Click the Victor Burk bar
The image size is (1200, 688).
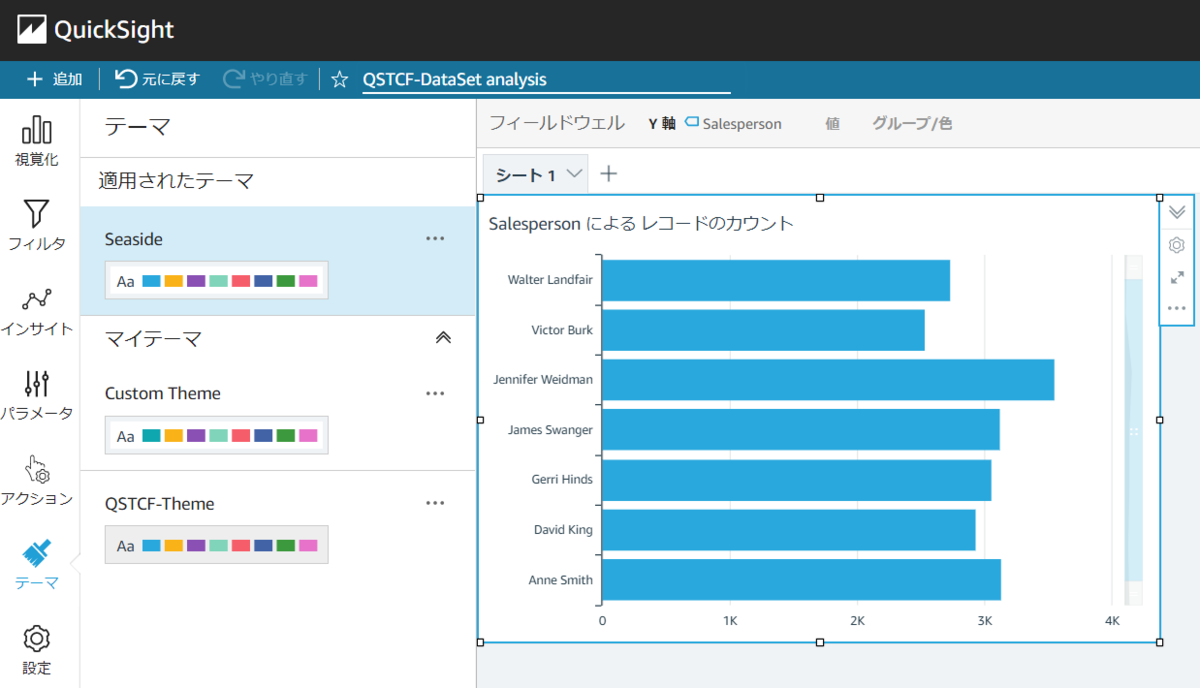(x=763, y=330)
